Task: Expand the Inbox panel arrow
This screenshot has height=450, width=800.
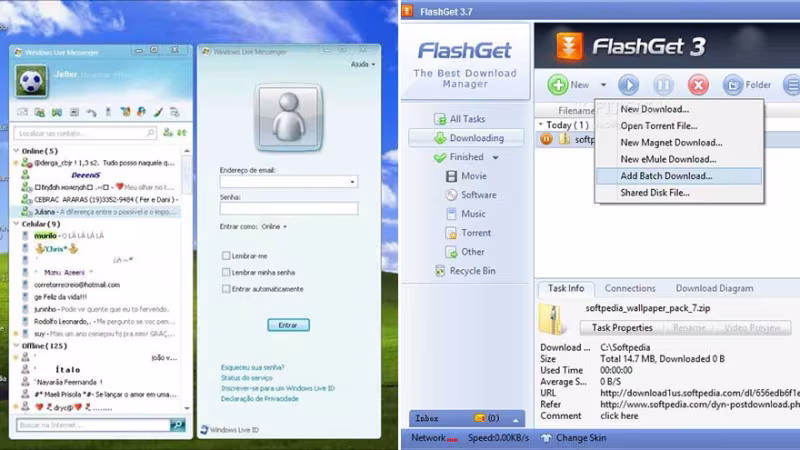Action: pos(516,419)
